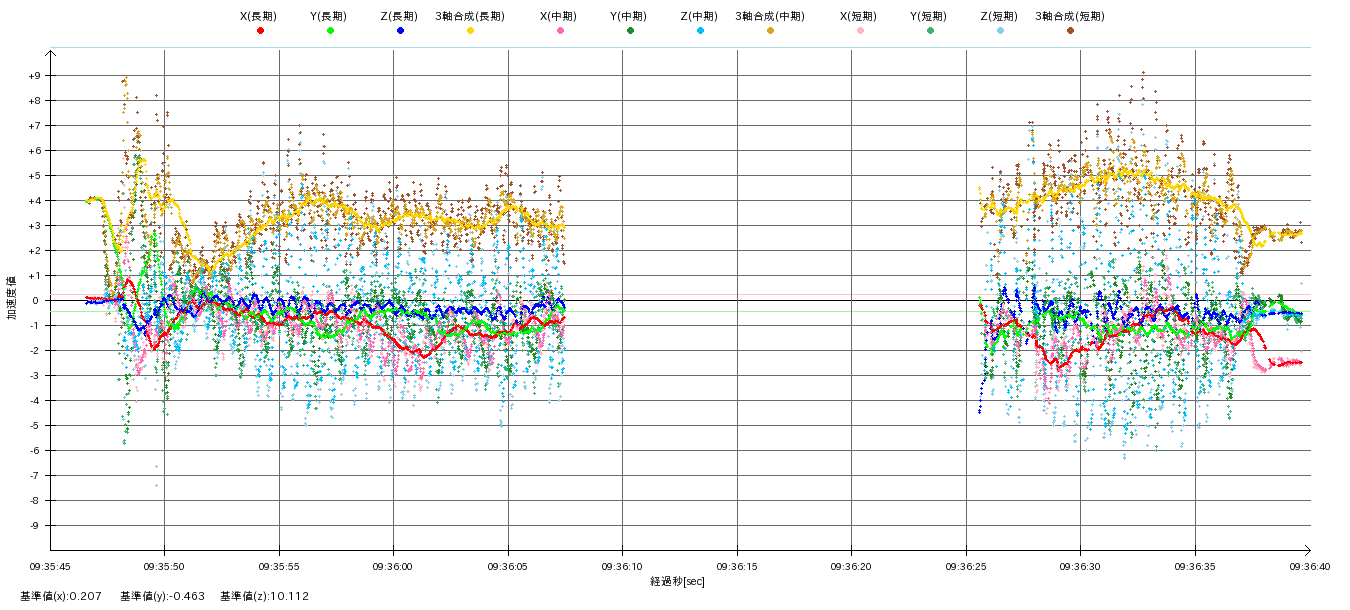Select the 09:35:45 time axis tick label
Image resolution: width=1350 pixels, height=610 pixels.
click(x=50, y=565)
